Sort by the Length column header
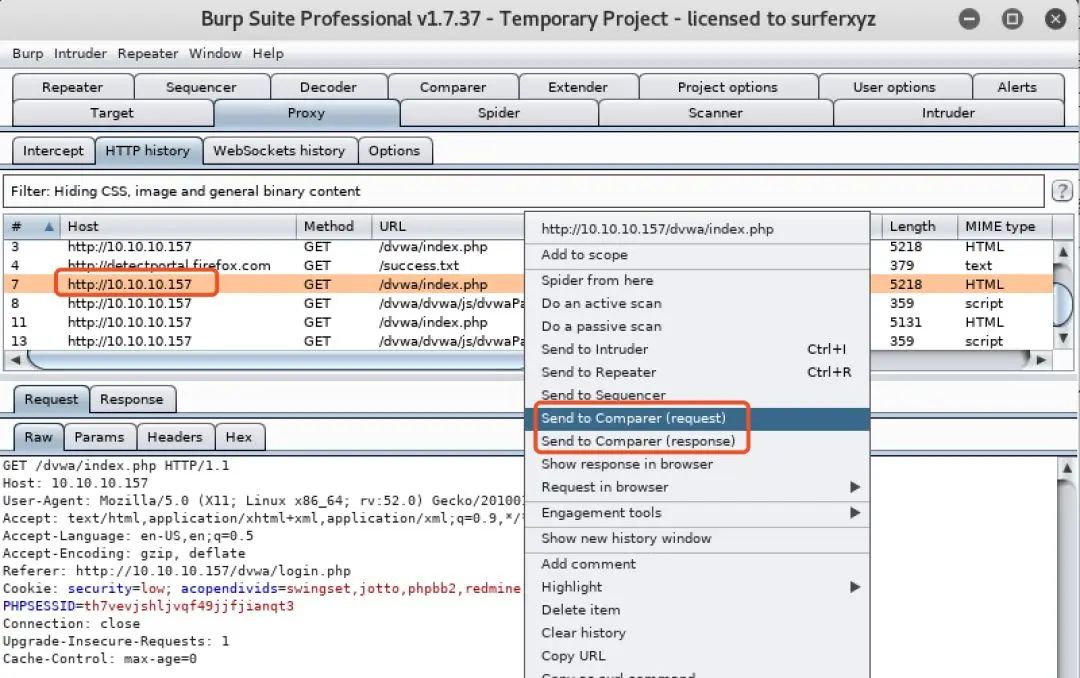The width and height of the screenshot is (1080, 678). point(920,226)
